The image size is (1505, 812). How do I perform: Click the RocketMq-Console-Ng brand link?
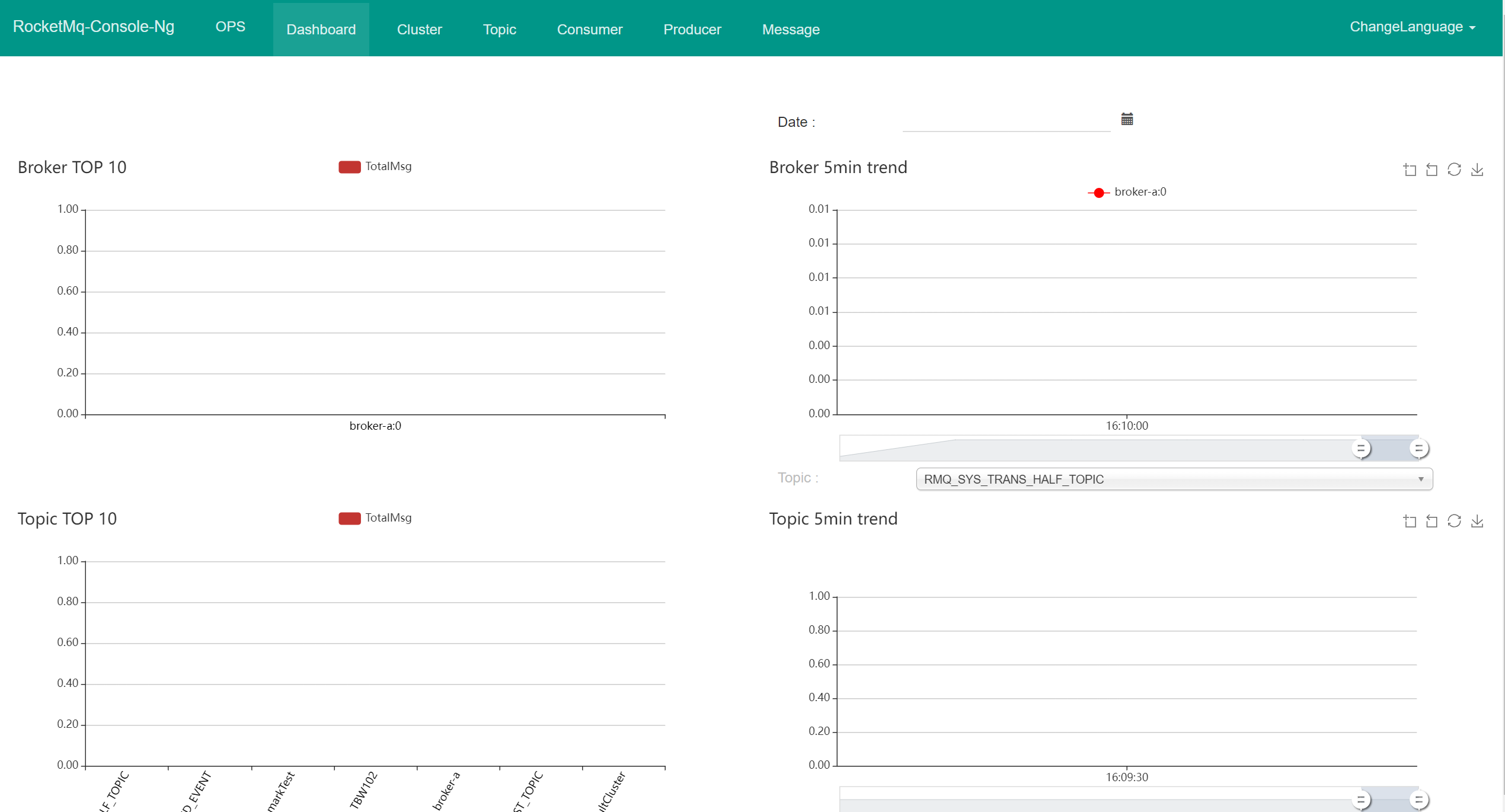(x=94, y=27)
